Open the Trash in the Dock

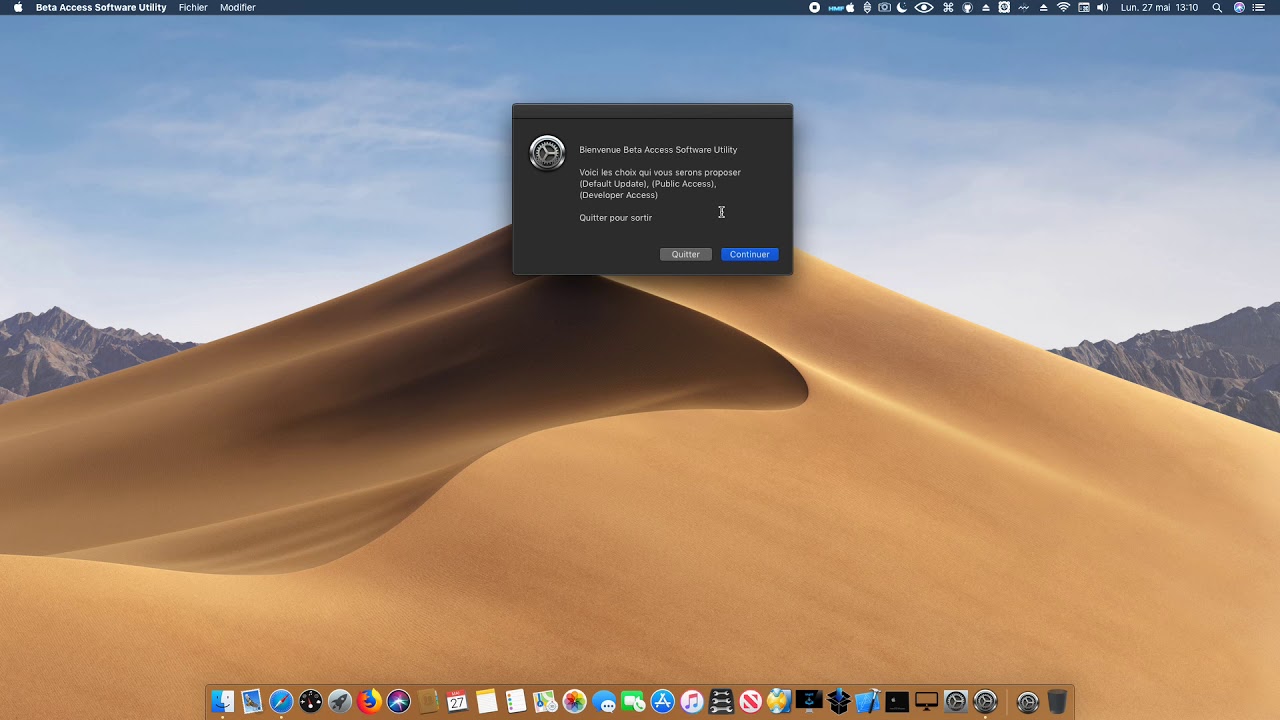(1057, 702)
